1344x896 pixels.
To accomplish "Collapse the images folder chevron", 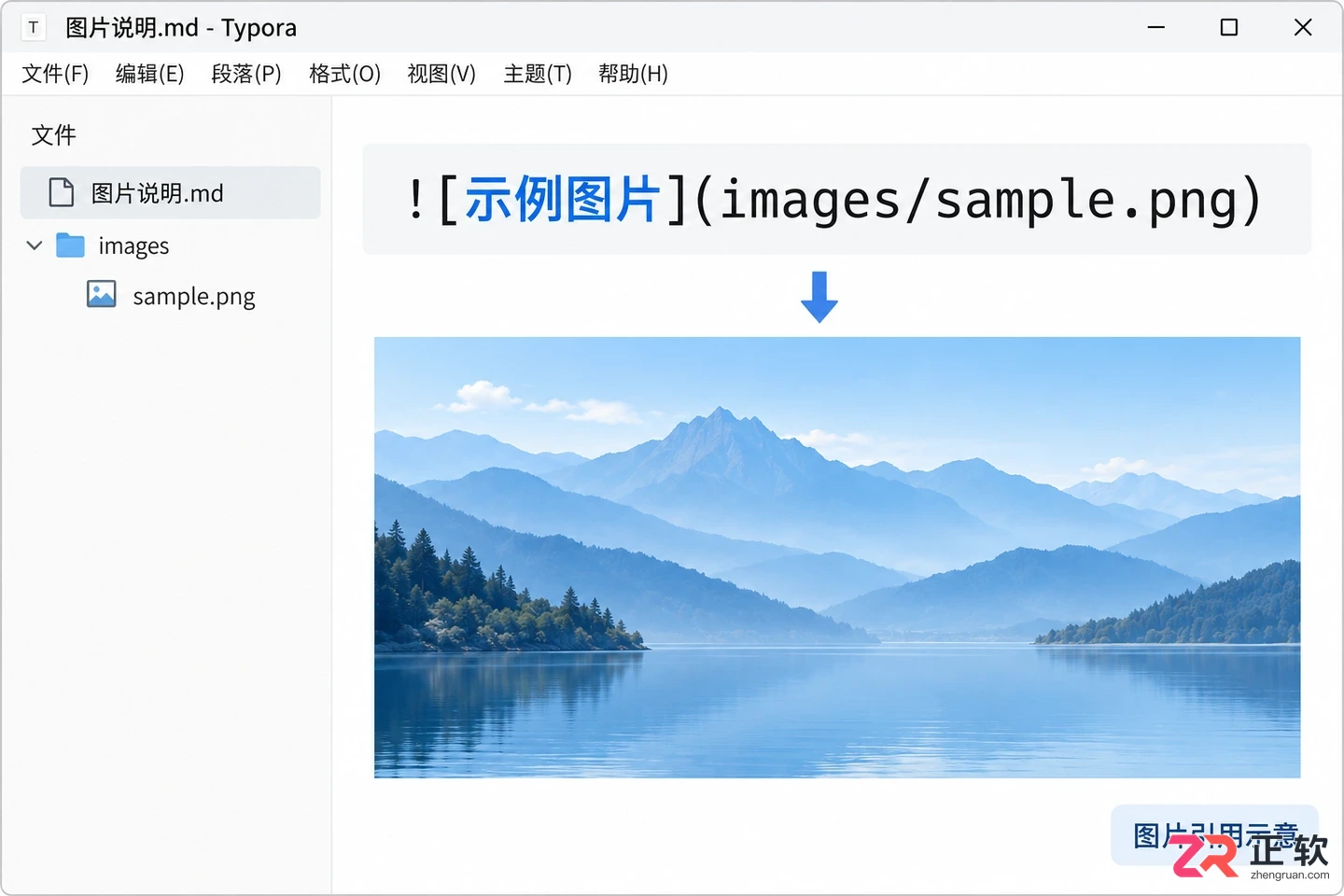I will pyautogui.click(x=35, y=245).
